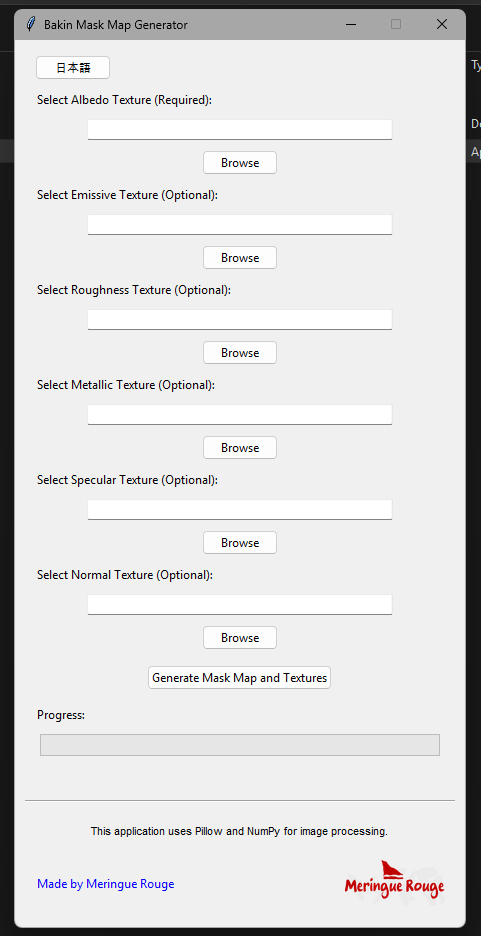This screenshot has width=481, height=936.
Task: Browse for the Specular texture file
Action: (240, 542)
